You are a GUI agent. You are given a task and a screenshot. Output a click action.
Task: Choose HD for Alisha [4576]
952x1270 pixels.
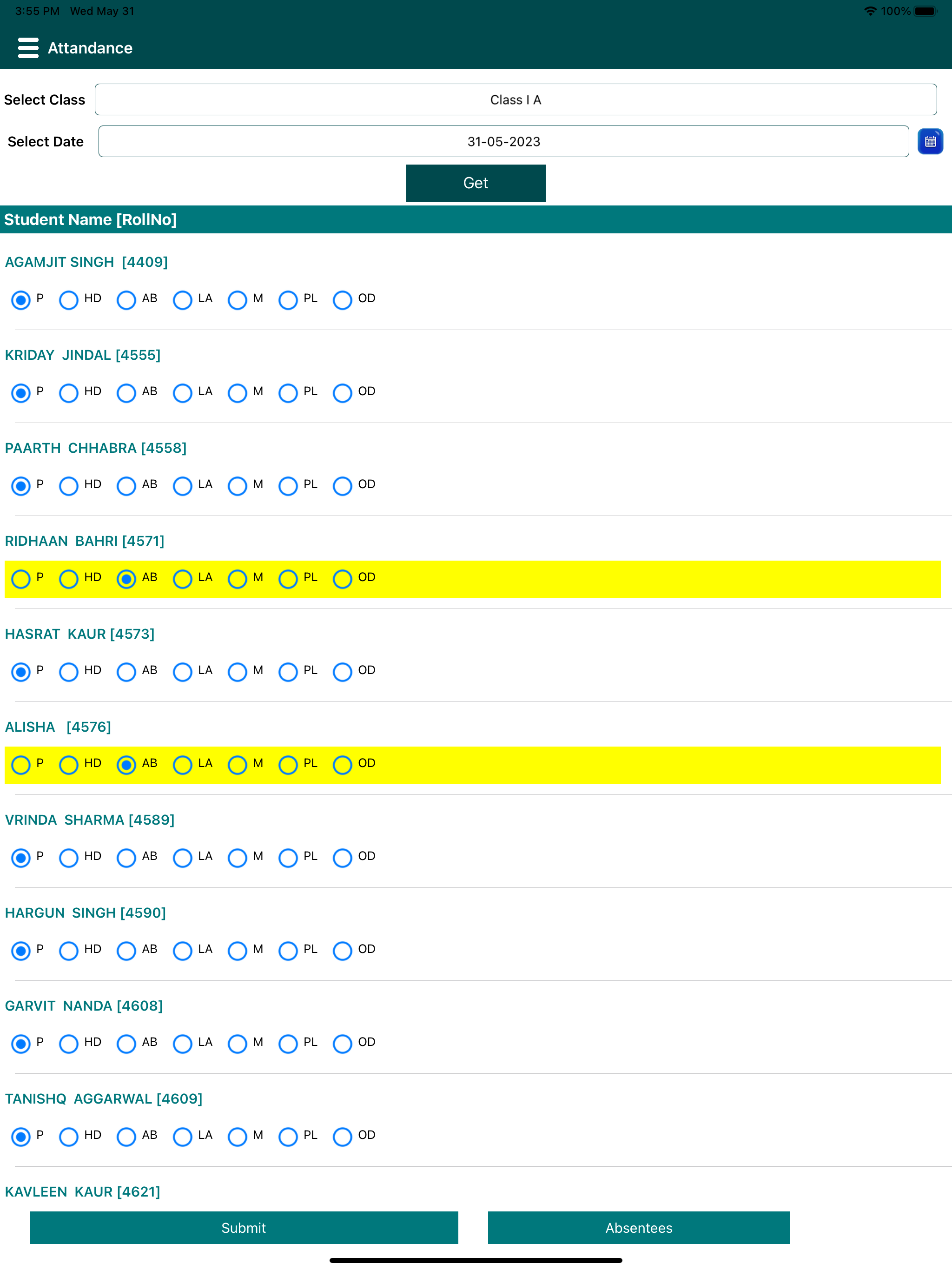coord(68,765)
